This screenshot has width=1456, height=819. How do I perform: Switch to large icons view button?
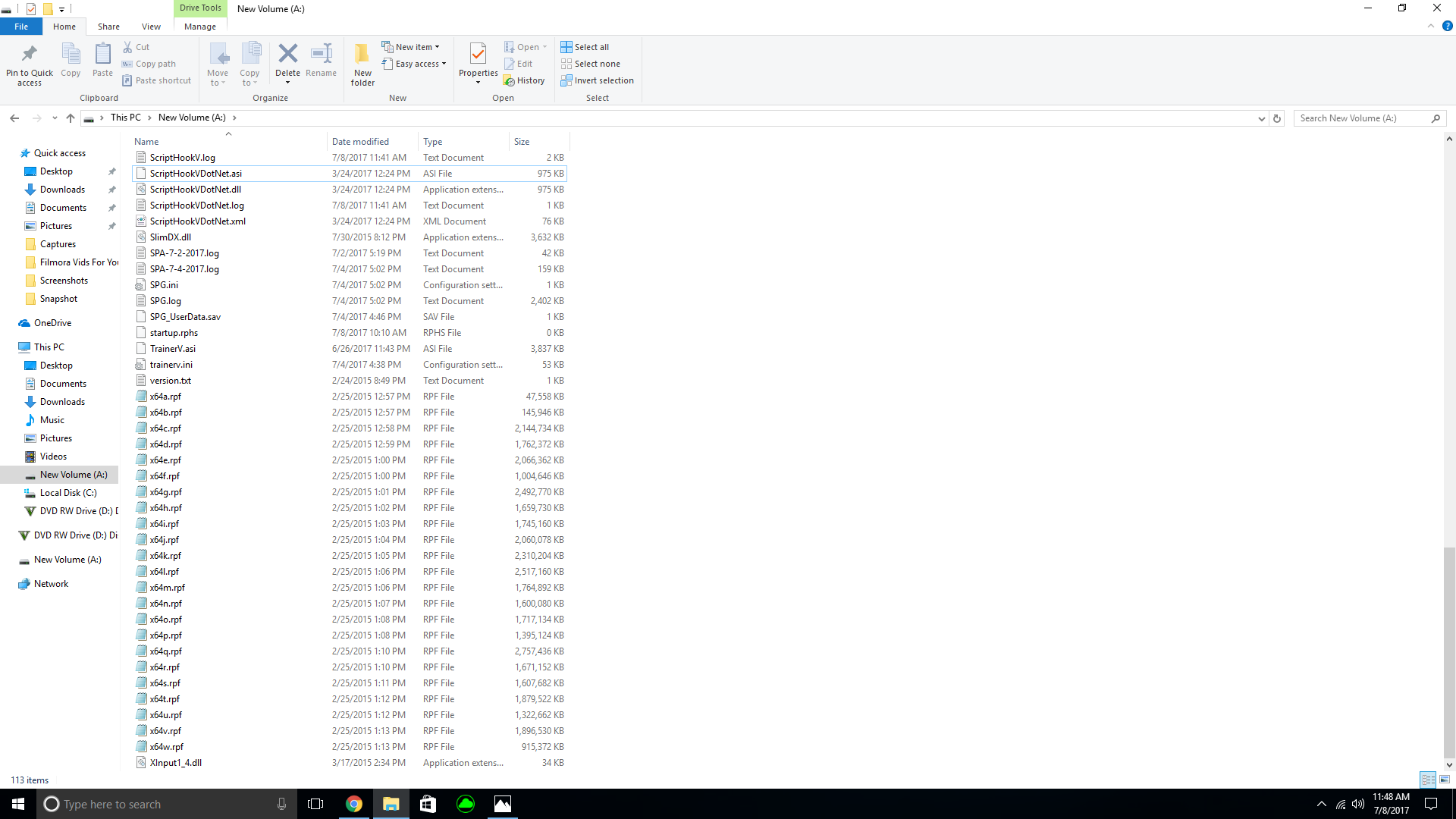click(1445, 780)
